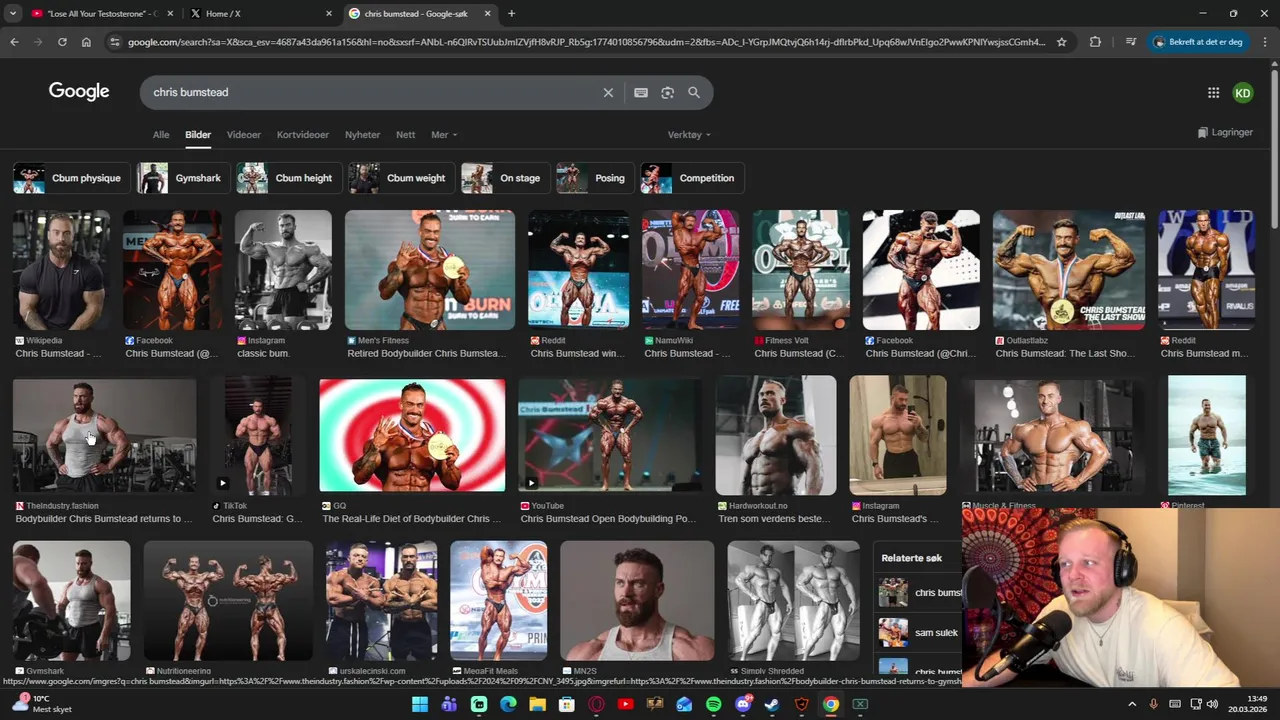Open the Google apps grid
The height and width of the screenshot is (720, 1280).
[x=1213, y=93]
